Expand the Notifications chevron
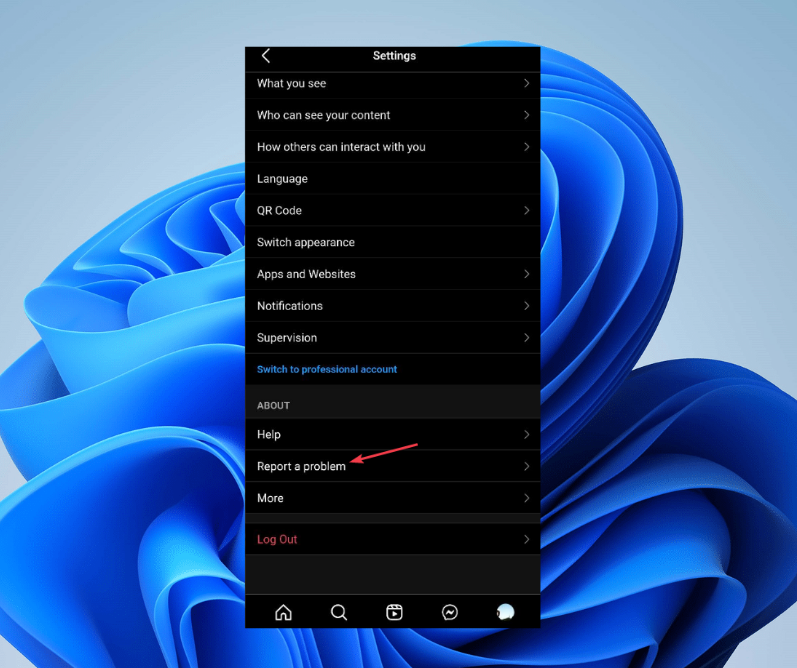Viewport: 797px width, 668px height. point(527,306)
